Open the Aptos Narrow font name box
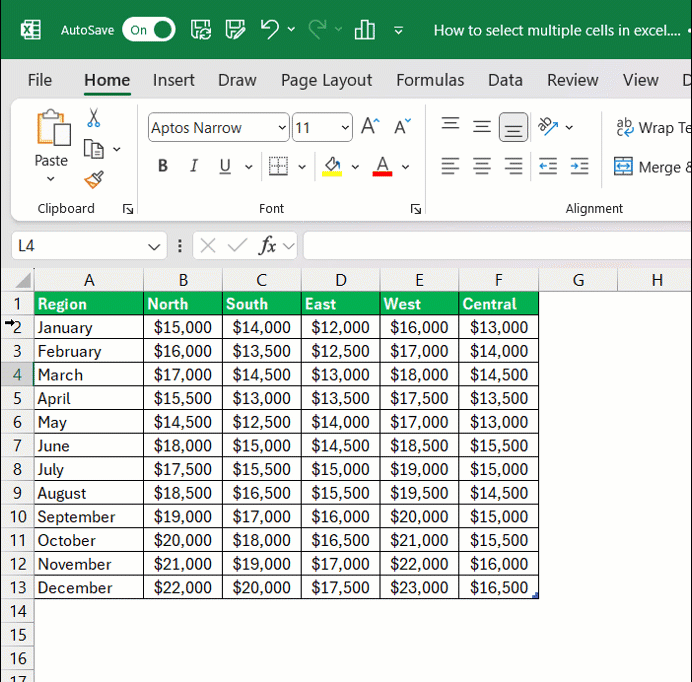Viewport: 692px width, 682px height. pyautogui.click(x=218, y=128)
